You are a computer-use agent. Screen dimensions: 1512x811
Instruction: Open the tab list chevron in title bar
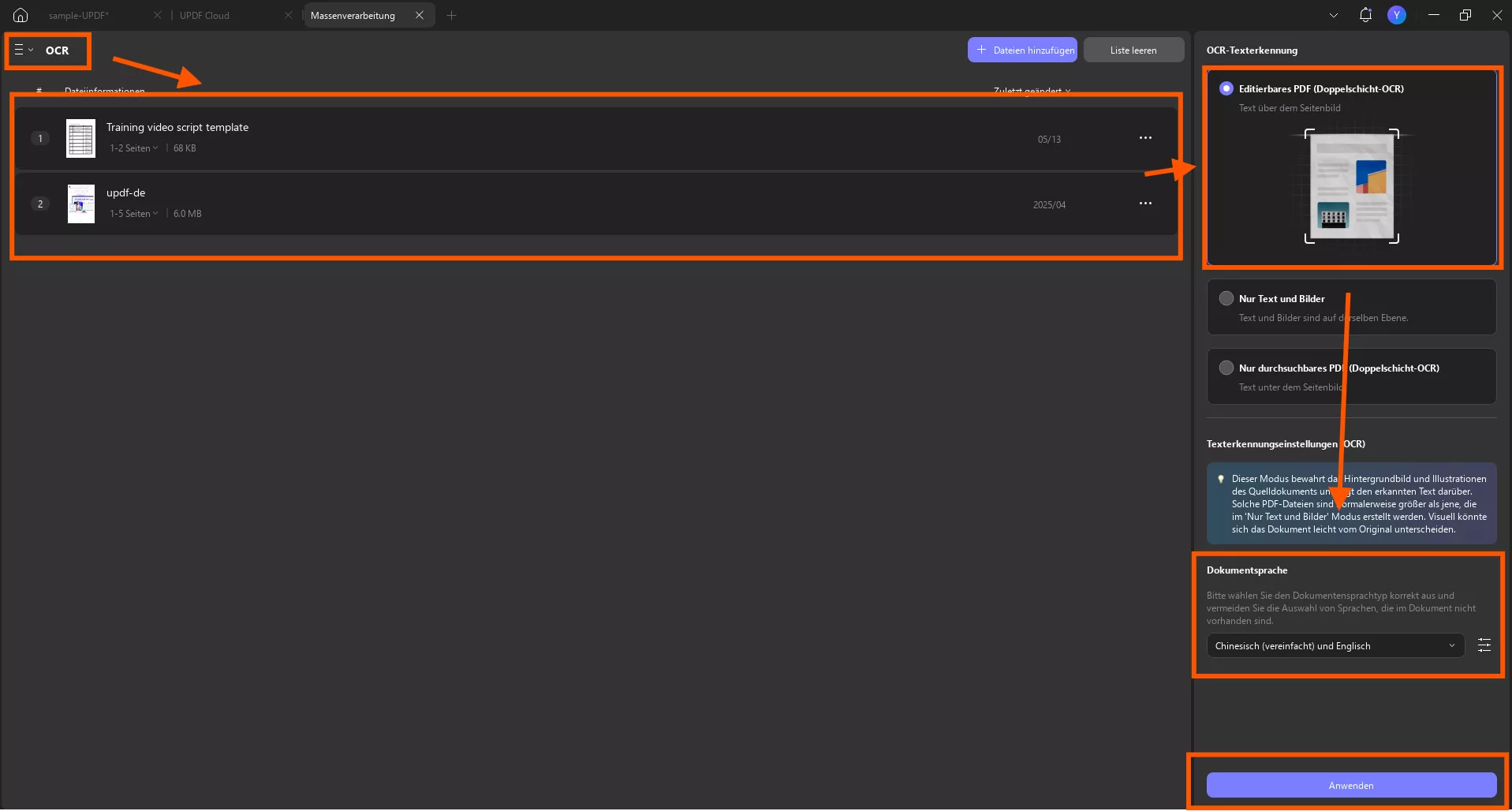pyautogui.click(x=1334, y=15)
